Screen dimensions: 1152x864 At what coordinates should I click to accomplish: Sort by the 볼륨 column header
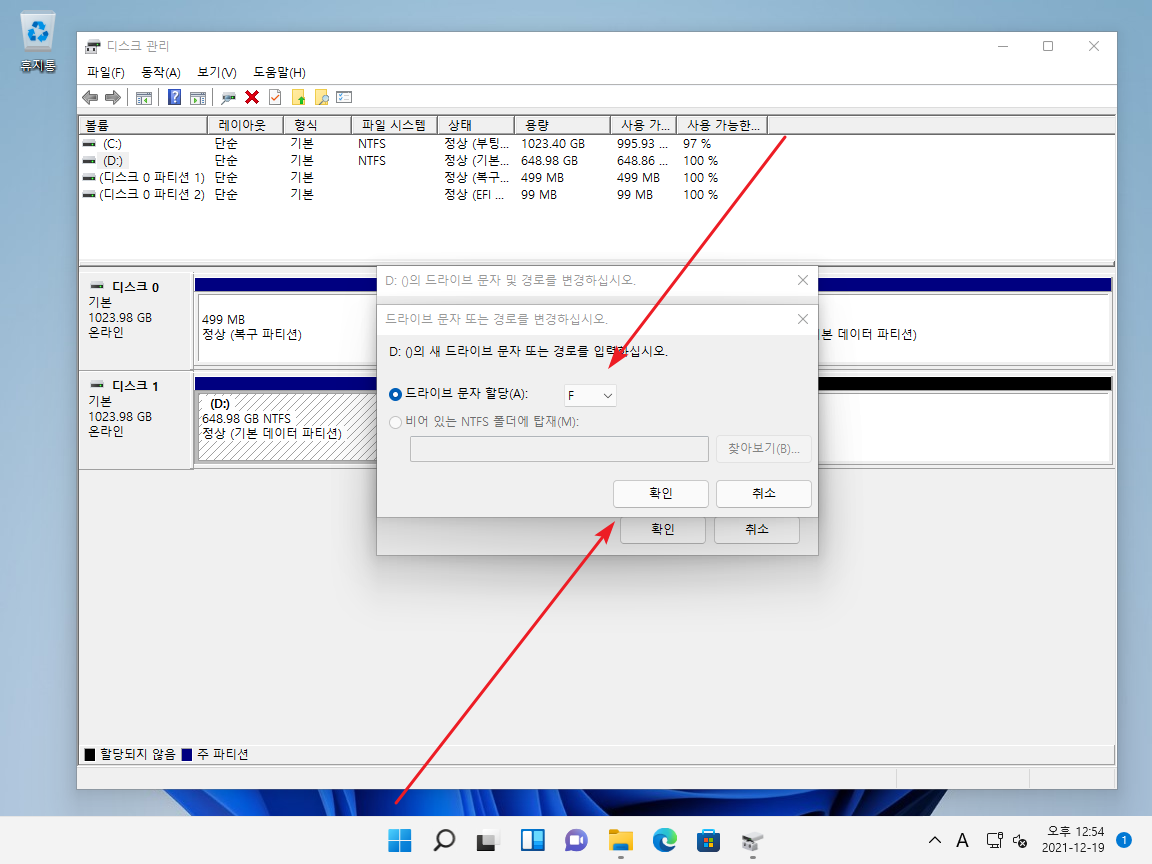143,126
